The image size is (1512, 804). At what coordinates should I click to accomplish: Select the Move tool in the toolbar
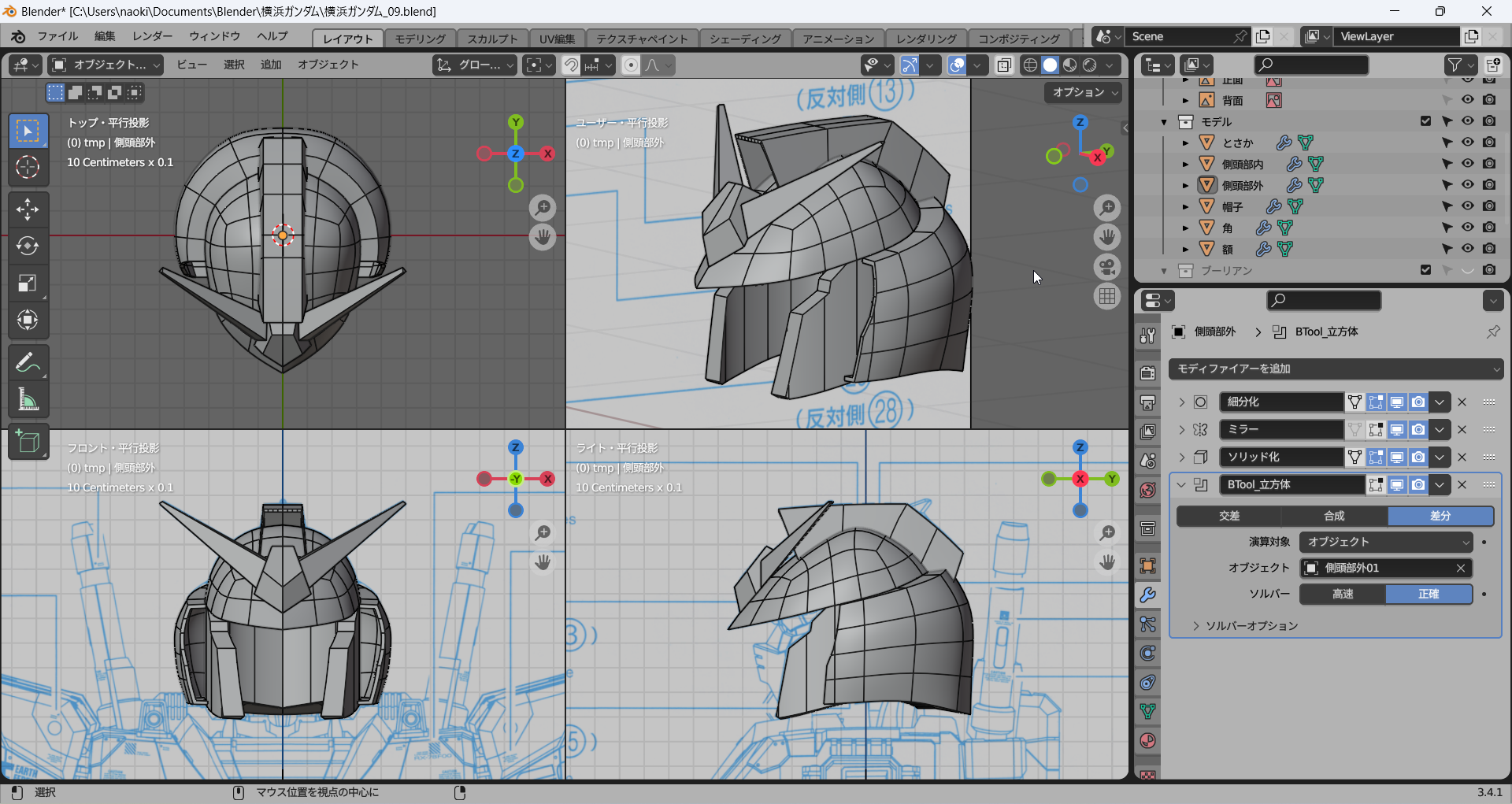click(28, 209)
